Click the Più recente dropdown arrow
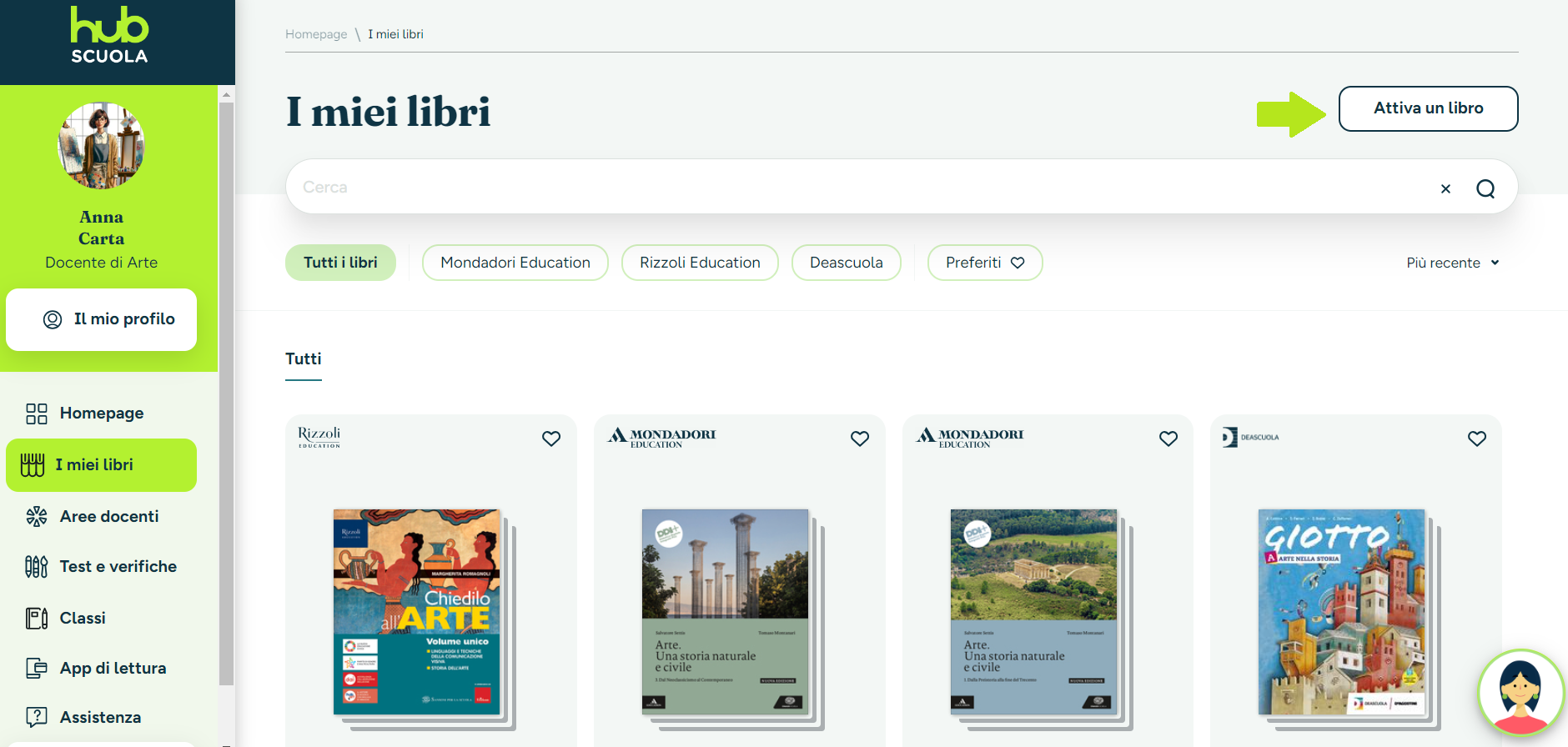This screenshot has height=747, width=1568. (x=1495, y=263)
